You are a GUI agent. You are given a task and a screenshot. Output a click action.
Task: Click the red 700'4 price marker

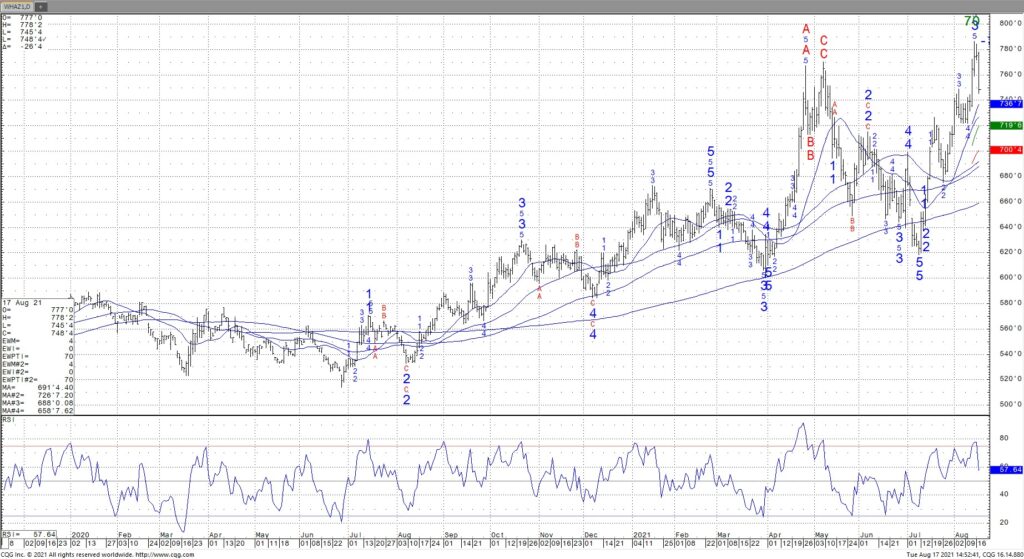coord(1007,150)
